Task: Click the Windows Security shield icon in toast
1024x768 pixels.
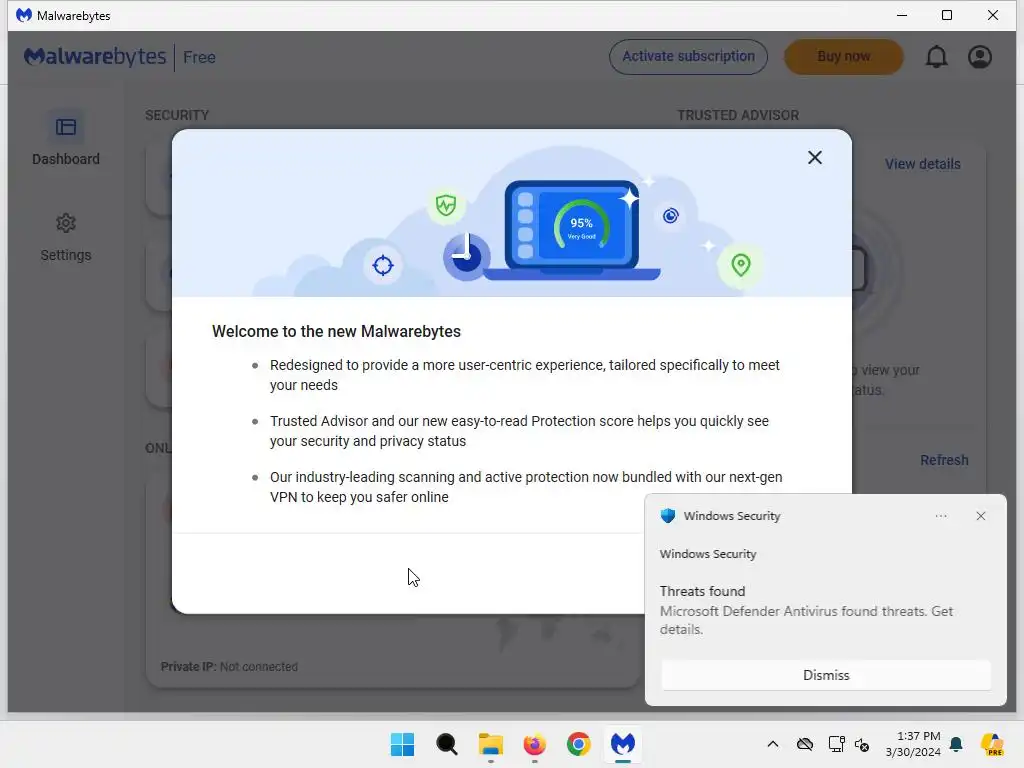Action: tap(667, 516)
